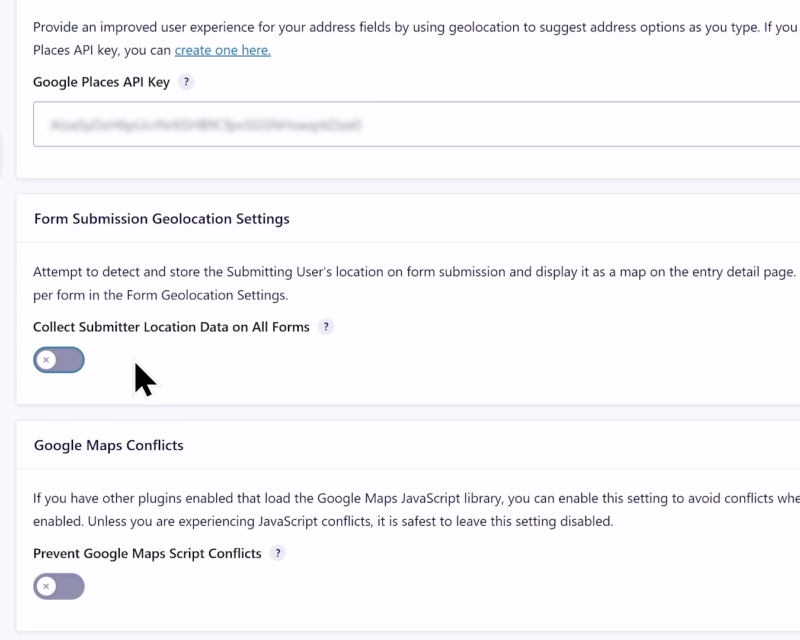Click the "Prevent Google Maps Script Conflicts" label
The image size is (800, 640).
click(x=147, y=553)
